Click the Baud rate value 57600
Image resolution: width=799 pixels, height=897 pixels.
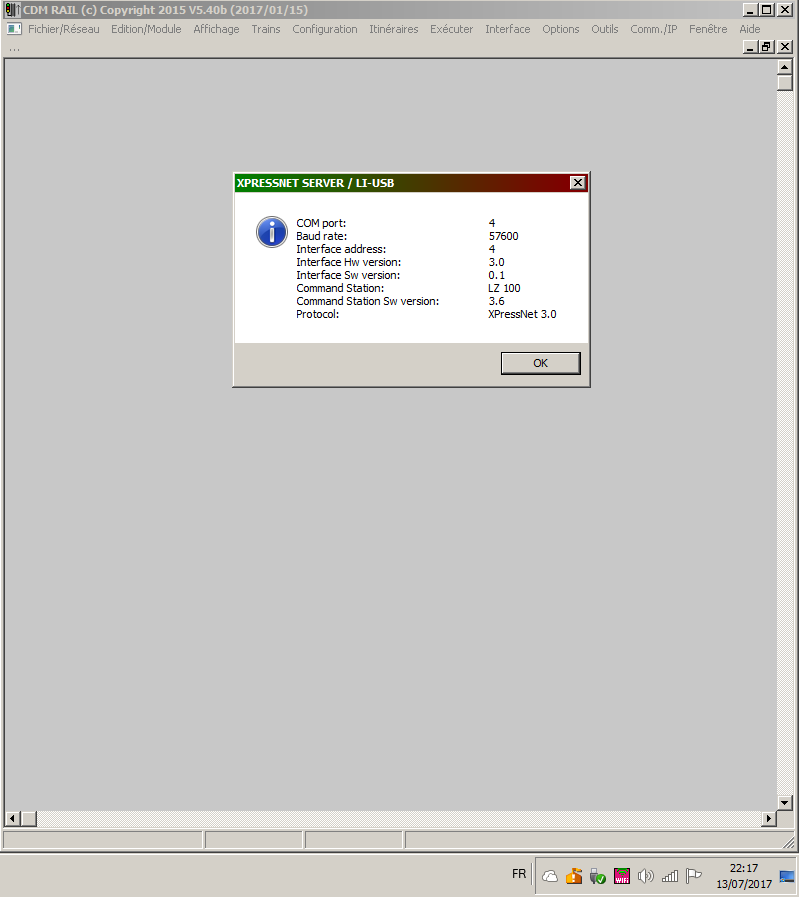tap(503, 236)
